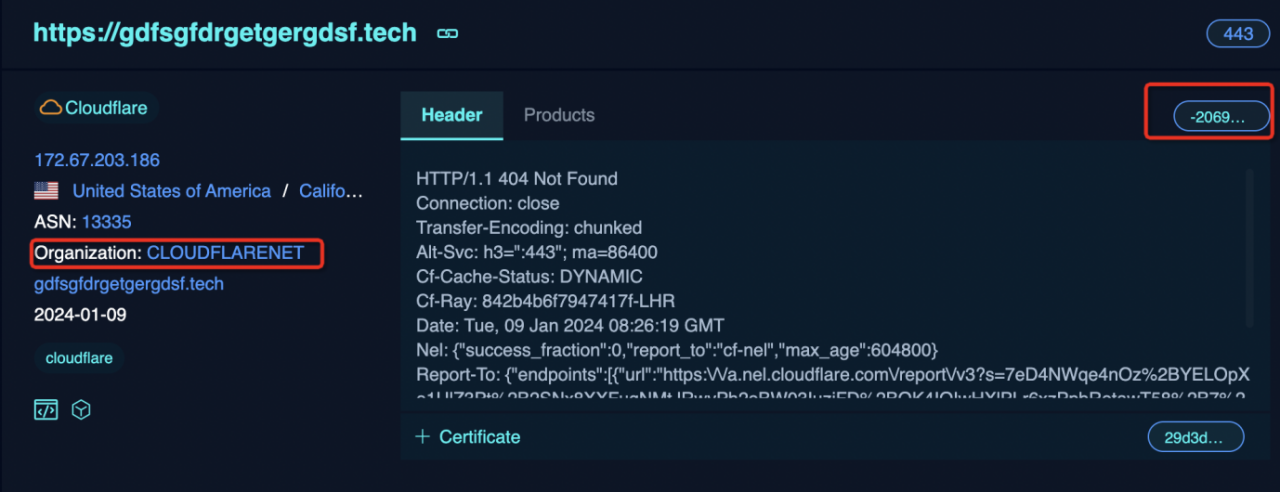Image resolution: width=1280 pixels, height=492 pixels.
Task: Select the Header tab
Action: (452, 115)
